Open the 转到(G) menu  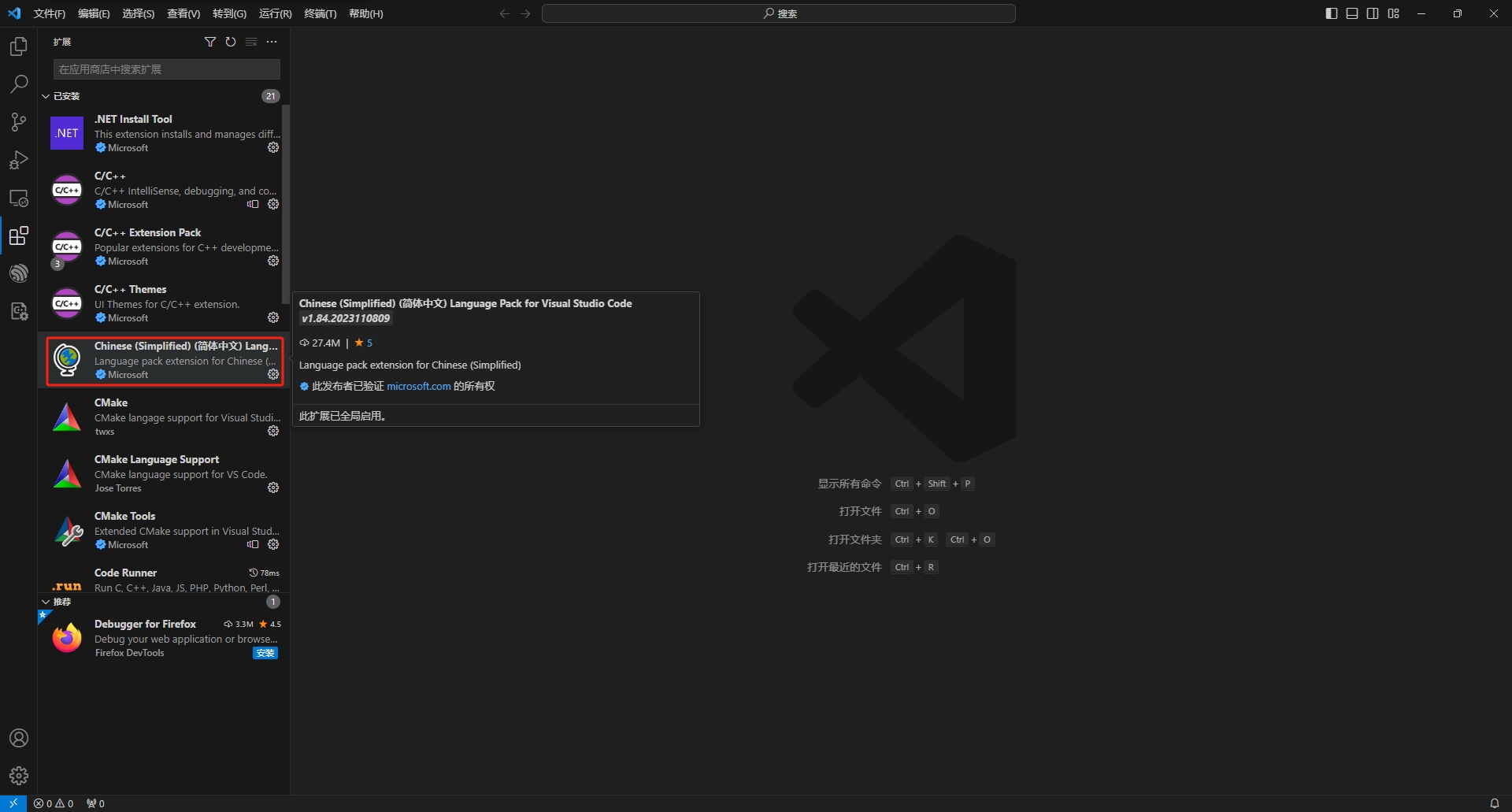pyautogui.click(x=229, y=13)
